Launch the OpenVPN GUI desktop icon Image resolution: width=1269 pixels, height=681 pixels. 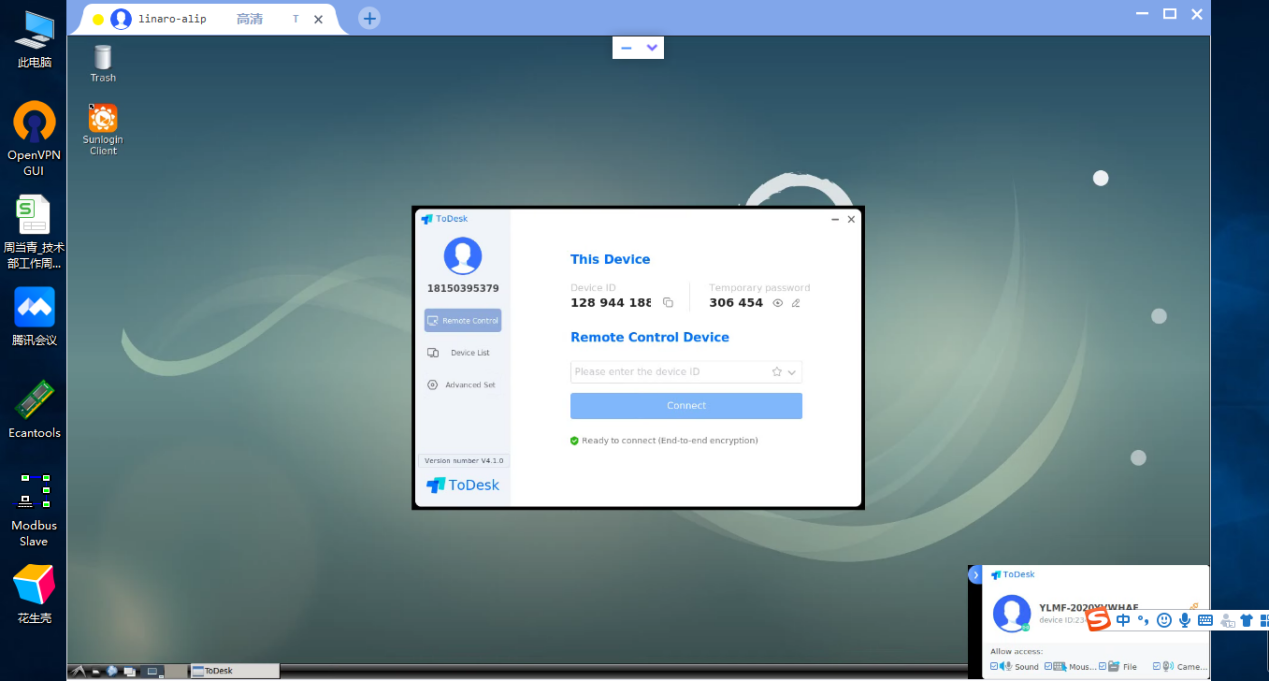(34, 139)
